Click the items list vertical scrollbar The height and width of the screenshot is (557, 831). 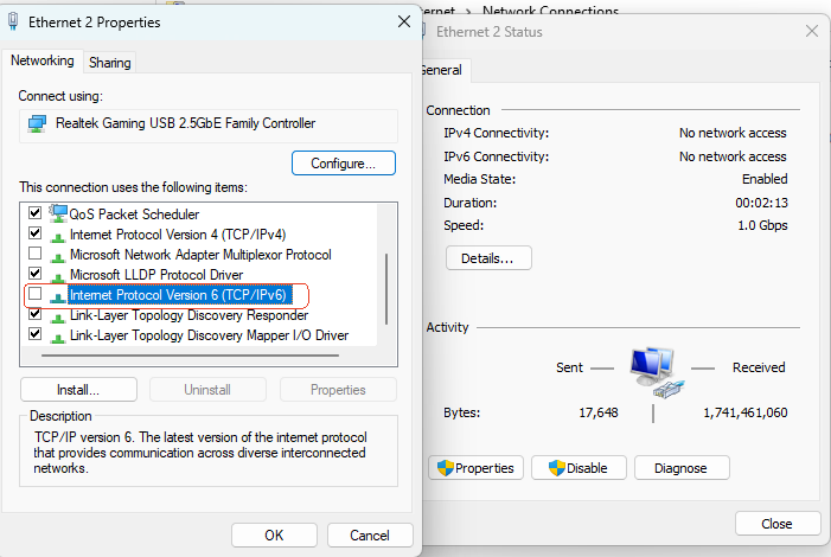click(386, 280)
